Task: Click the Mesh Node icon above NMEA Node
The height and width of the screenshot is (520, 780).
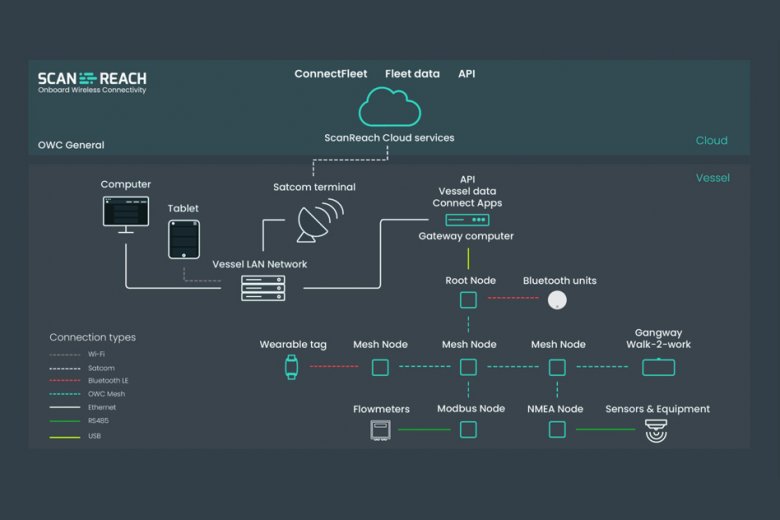Action: pos(557,367)
